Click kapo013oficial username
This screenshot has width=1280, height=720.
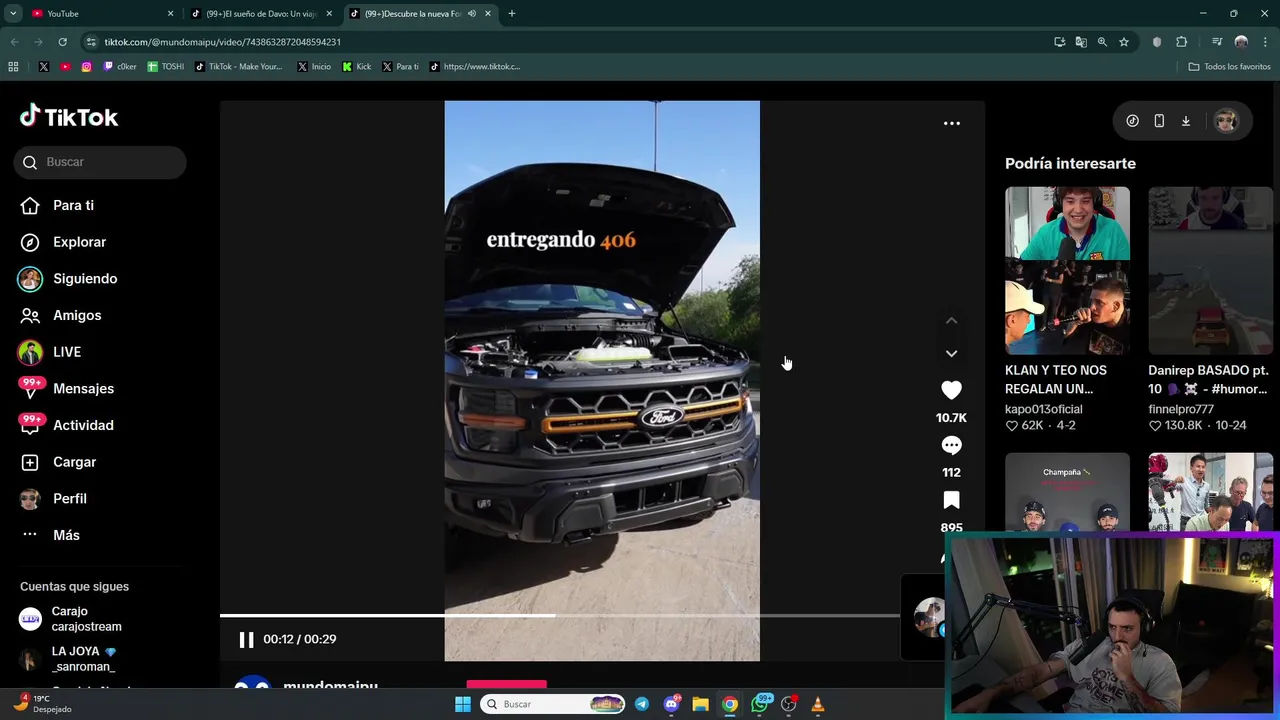click(1043, 409)
